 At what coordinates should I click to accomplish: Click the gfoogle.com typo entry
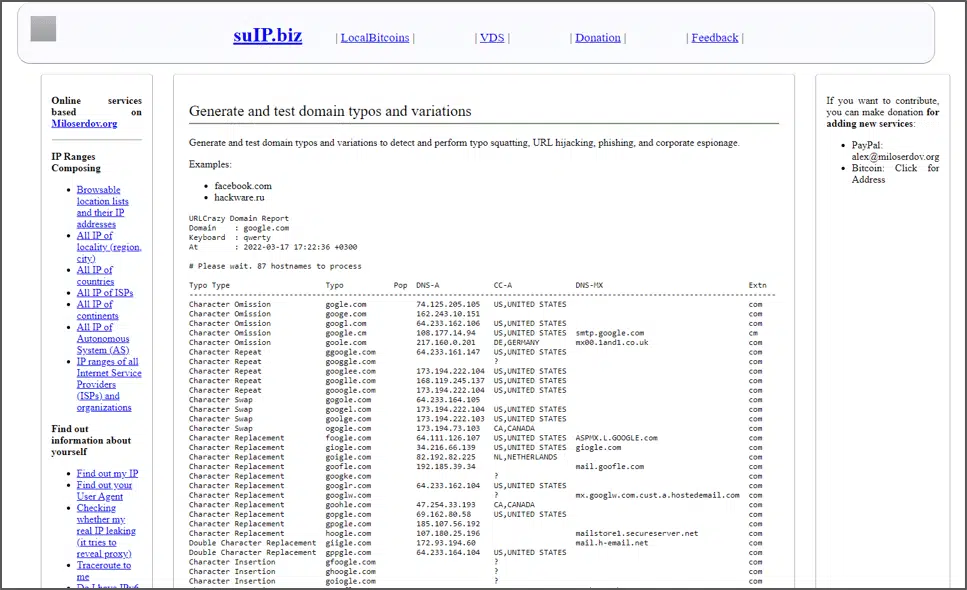click(350, 562)
